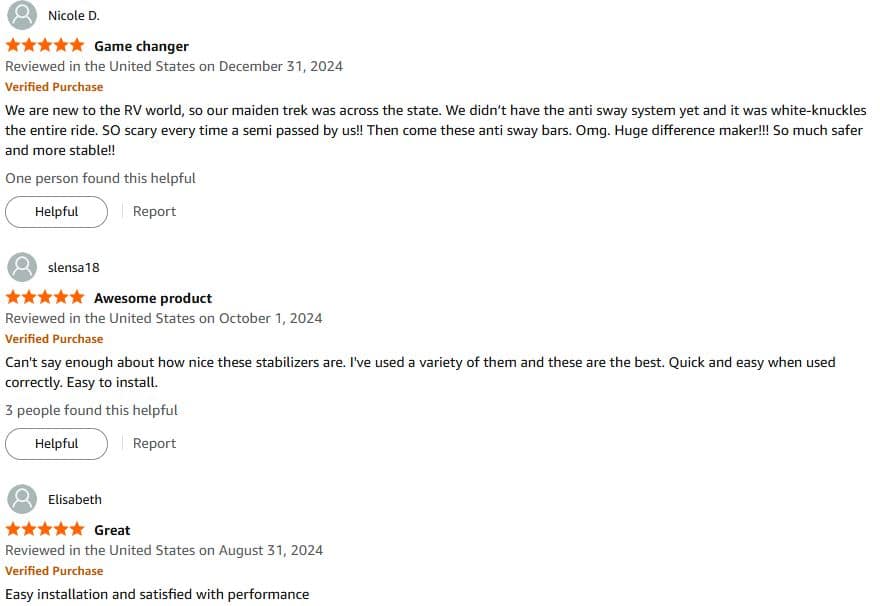
Task: Click the star rating on Elisabeth's Great review
Action: click(45, 529)
